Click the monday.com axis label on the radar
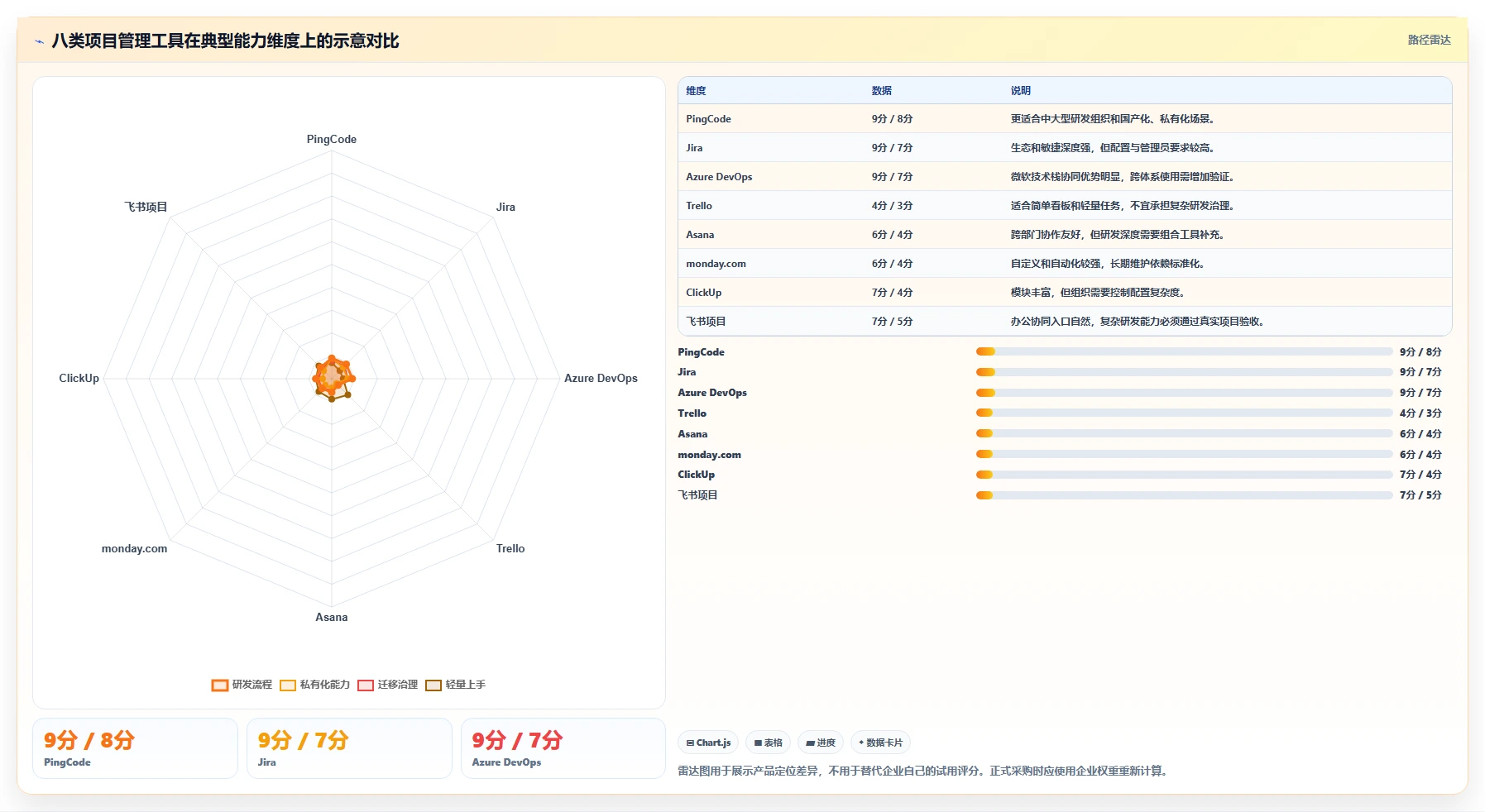The width and height of the screenshot is (1485, 812). click(134, 549)
